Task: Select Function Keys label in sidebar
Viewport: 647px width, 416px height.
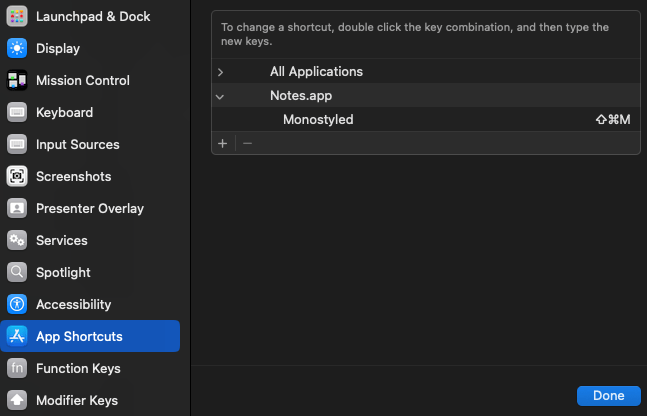Action: pyautogui.click(x=78, y=368)
